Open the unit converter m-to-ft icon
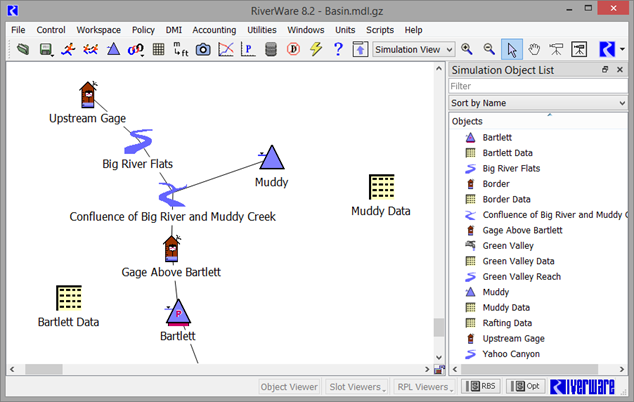634x402 pixels. pyautogui.click(x=181, y=49)
